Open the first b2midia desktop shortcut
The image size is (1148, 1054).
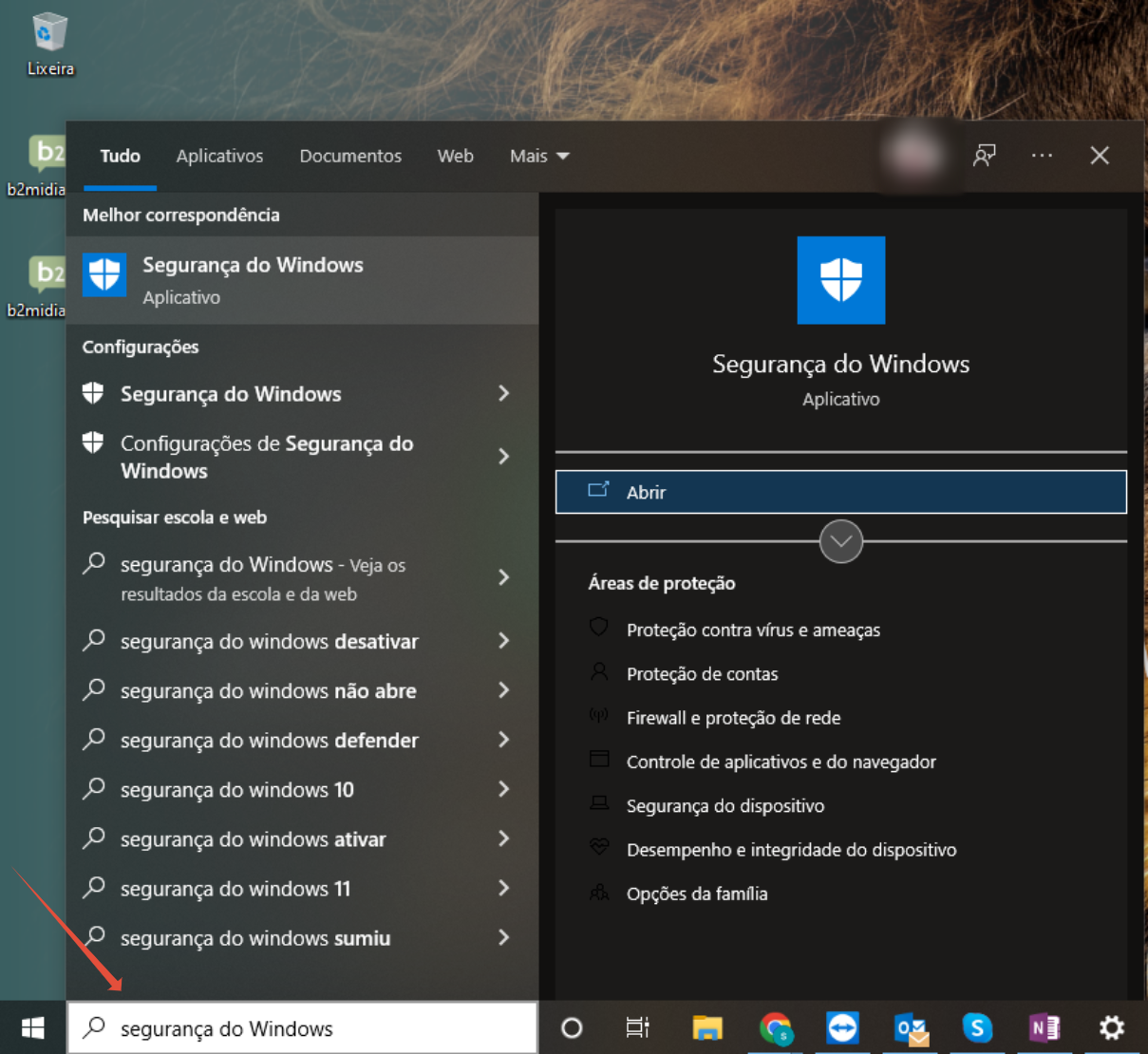click(x=38, y=166)
